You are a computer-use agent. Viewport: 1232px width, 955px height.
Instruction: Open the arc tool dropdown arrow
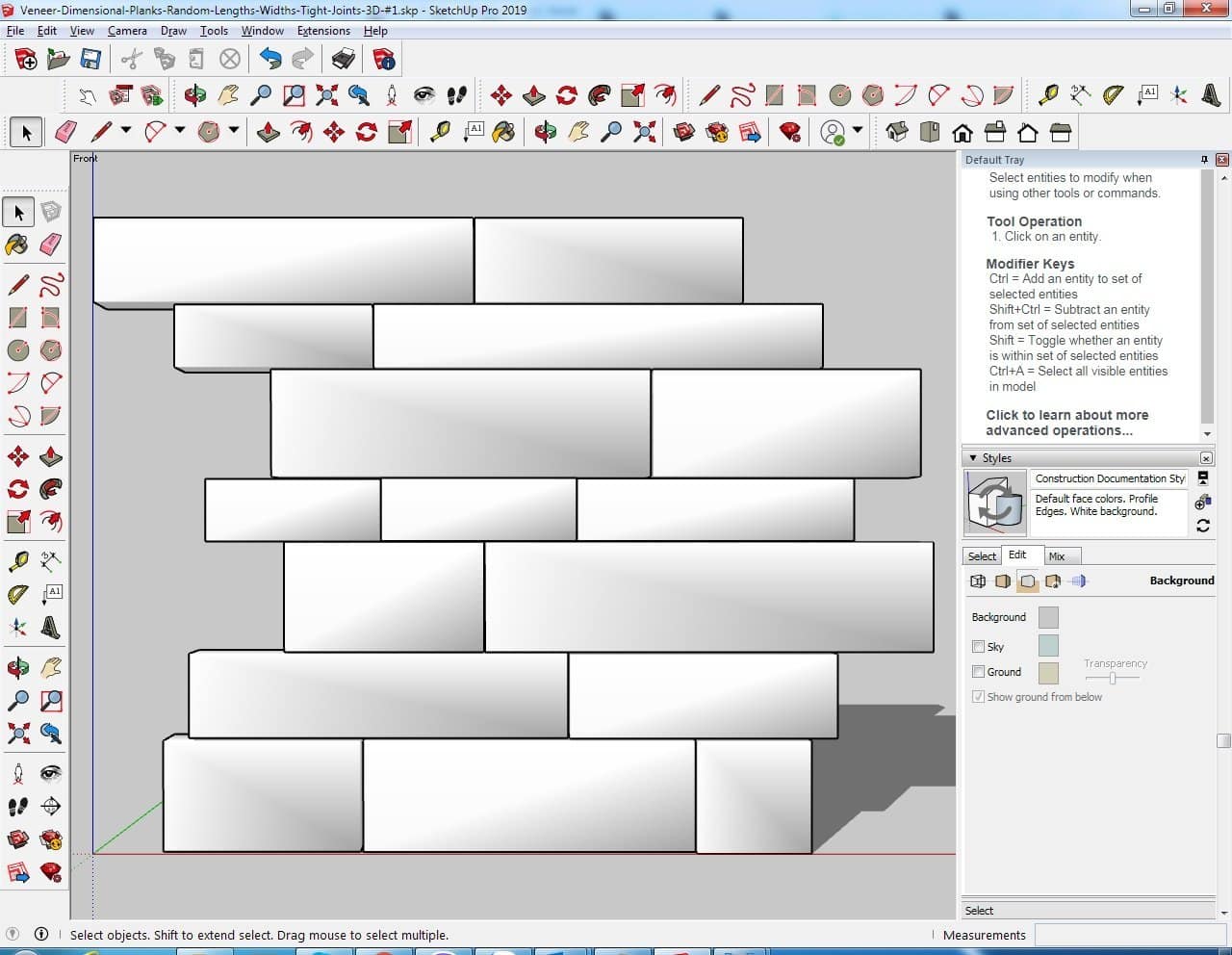coord(180,131)
